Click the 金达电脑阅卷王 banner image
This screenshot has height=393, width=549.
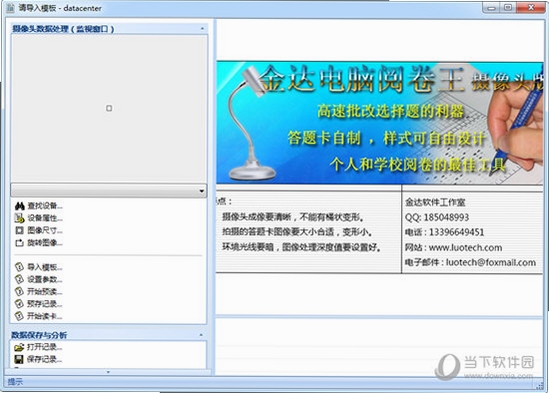tap(380, 123)
